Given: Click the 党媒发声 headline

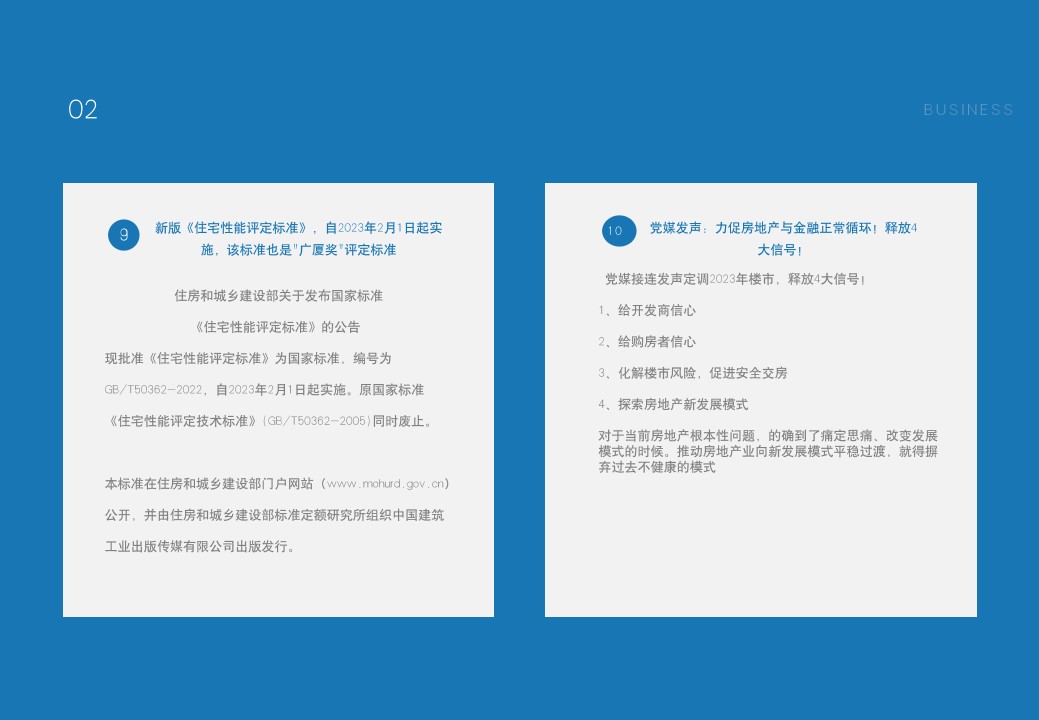Looking at the screenshot, I should [783, 228].
